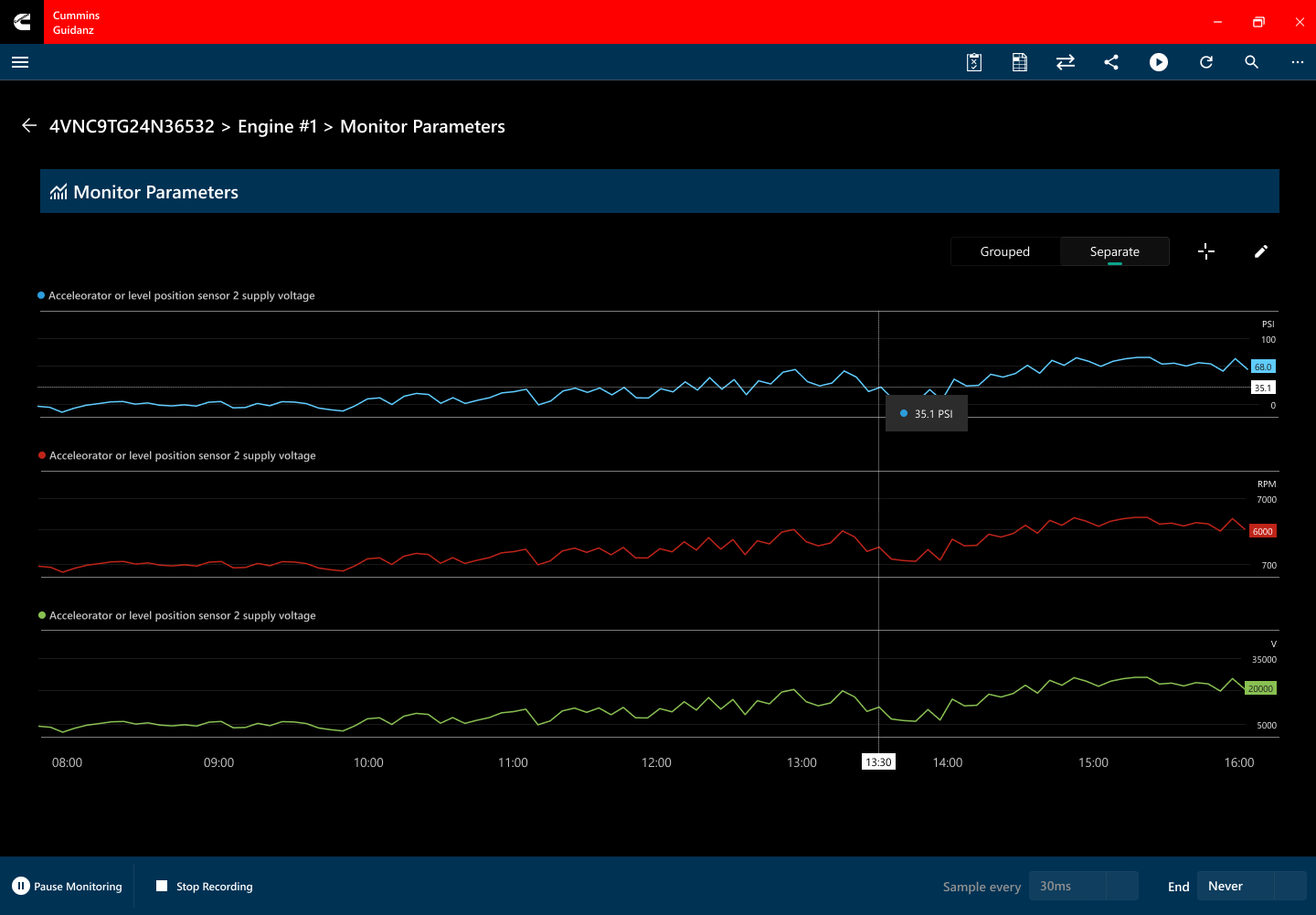The height and width of the screenshot is (915, 1316).
Task: Click the Monitor Parameters chart icon
Action: [58, 192]
